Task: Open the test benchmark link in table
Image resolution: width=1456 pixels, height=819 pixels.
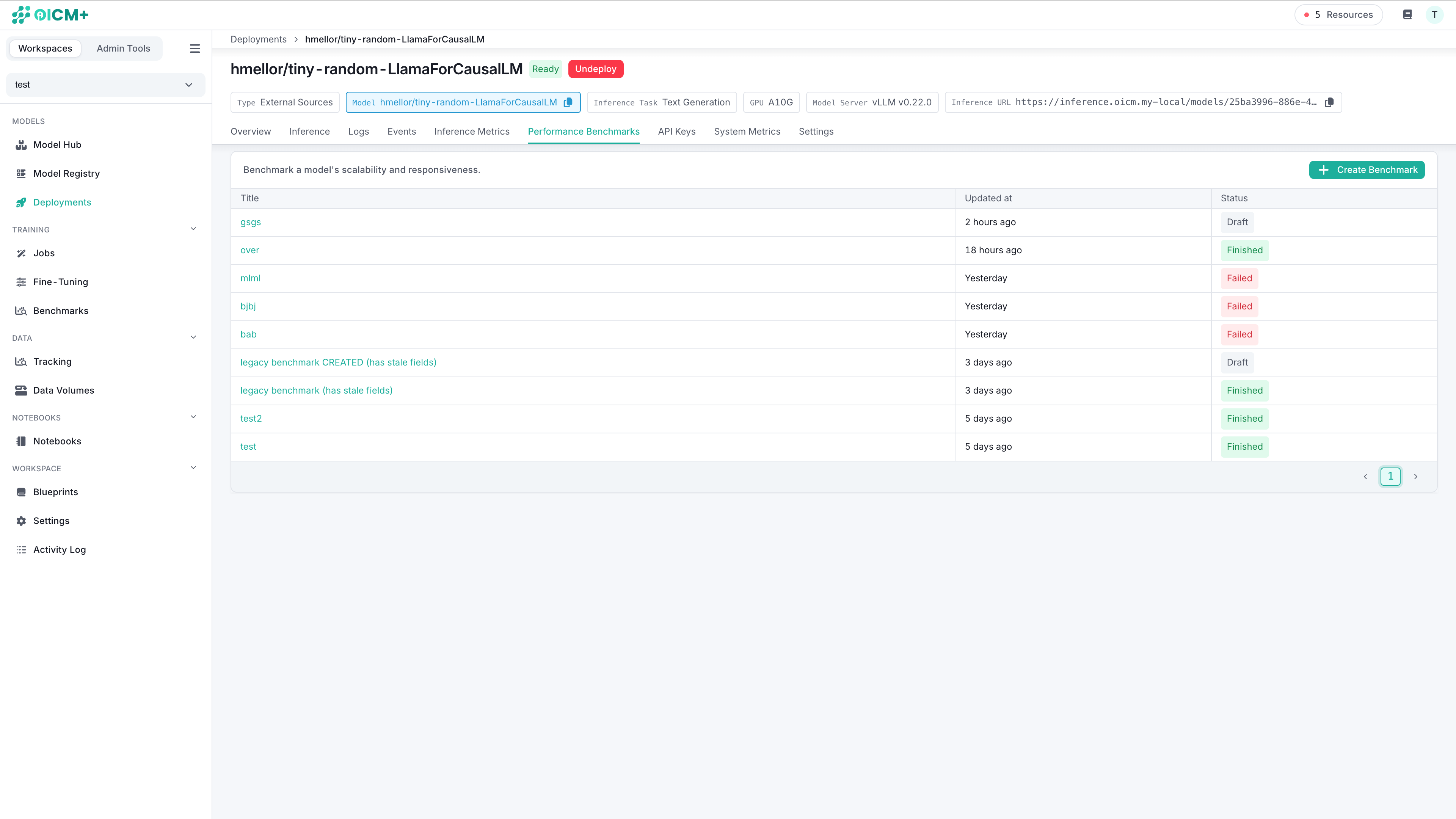Action: coord(248,447)
